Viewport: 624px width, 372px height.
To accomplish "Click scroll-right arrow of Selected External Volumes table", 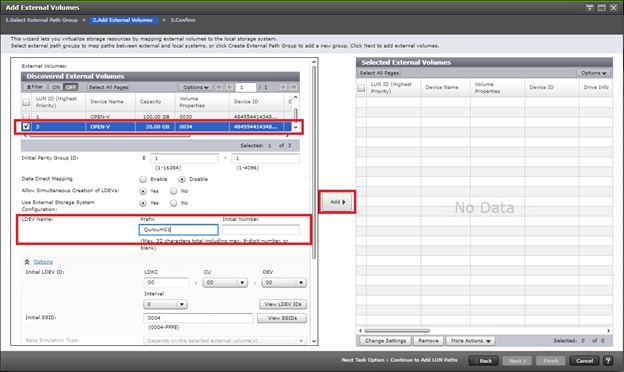I will click(608, 330).
